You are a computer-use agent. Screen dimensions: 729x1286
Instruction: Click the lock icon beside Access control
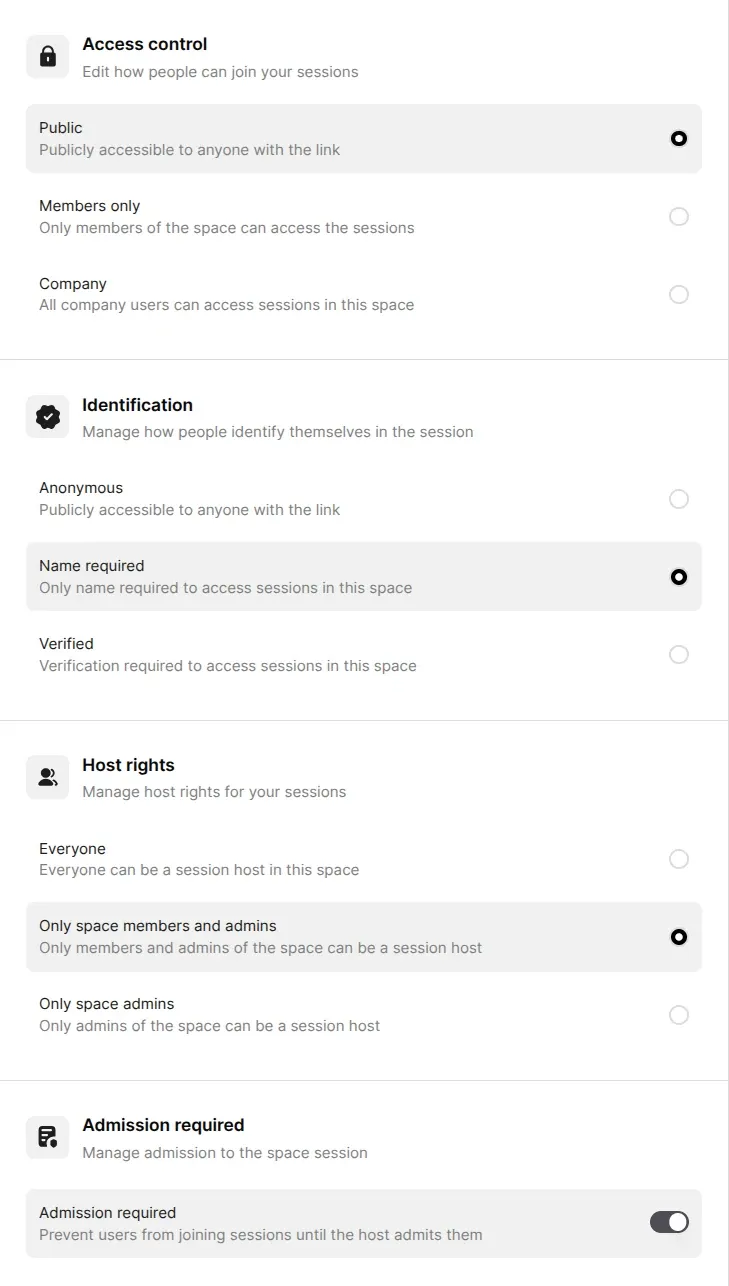click(x=47, y=56)
